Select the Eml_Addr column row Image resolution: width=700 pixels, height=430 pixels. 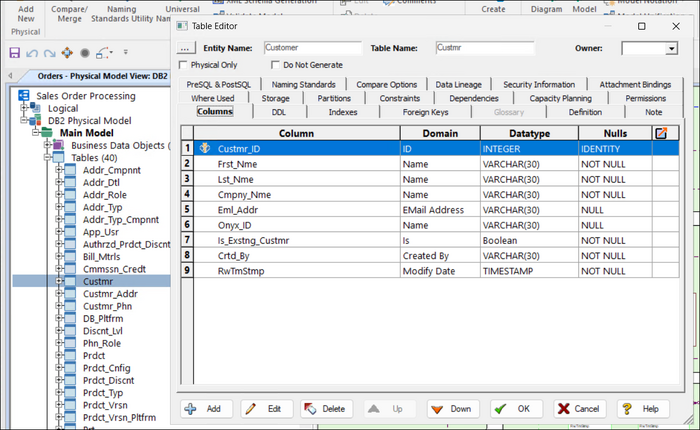(x=436, y=210)
